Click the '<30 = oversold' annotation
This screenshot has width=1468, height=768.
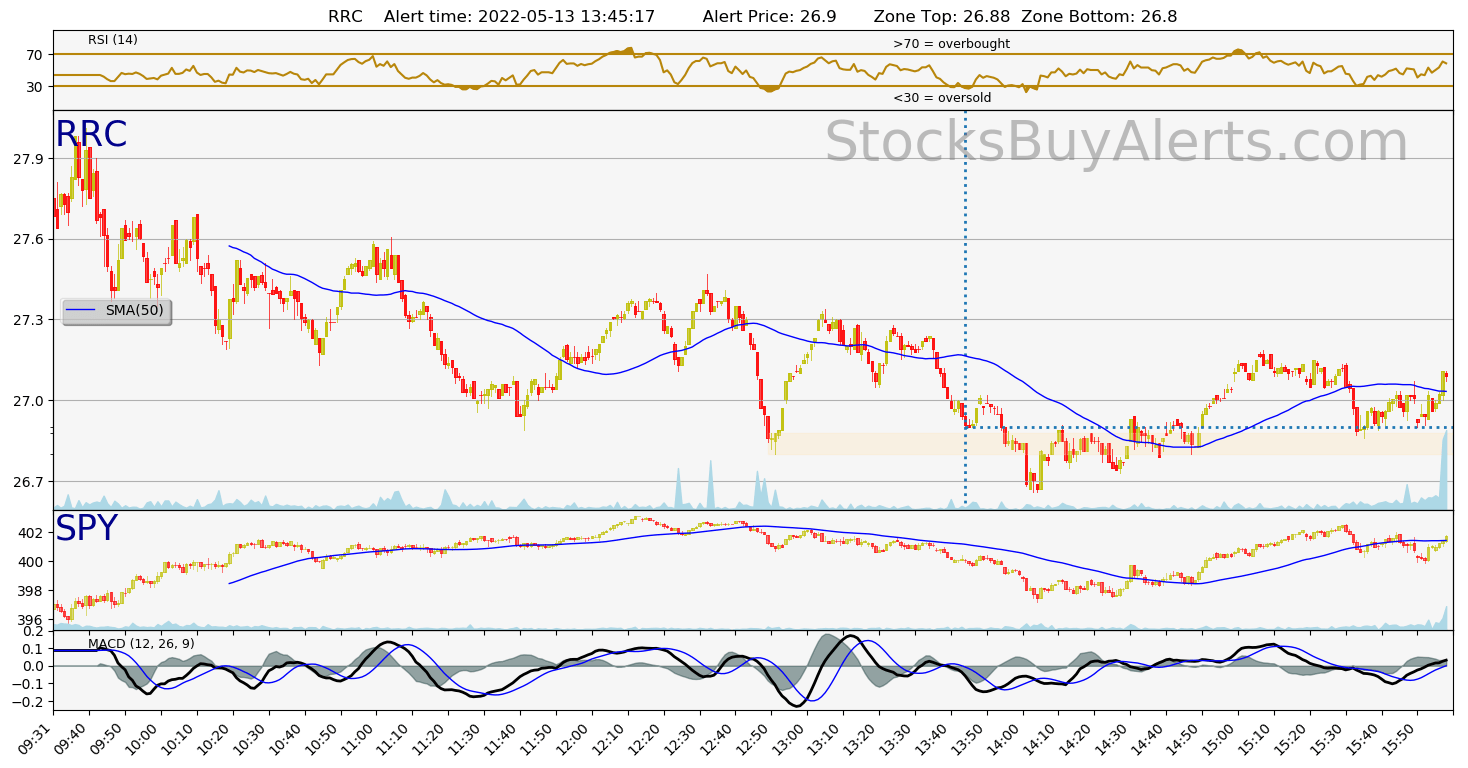coord(942,98)
